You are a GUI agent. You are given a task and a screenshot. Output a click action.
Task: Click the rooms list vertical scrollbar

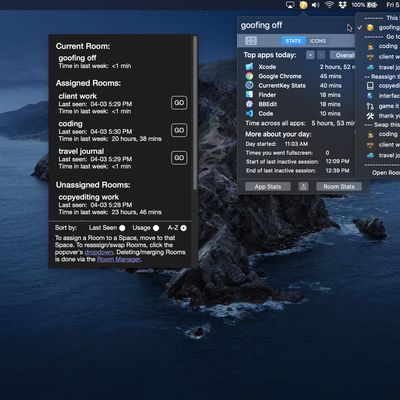(x=195, y=113)
